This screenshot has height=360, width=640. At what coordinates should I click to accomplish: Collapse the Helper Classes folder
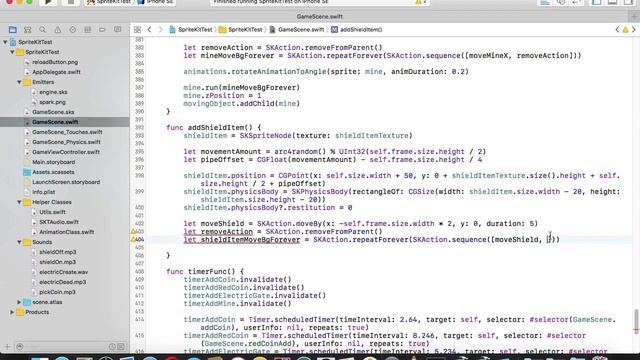click(19, 202)
